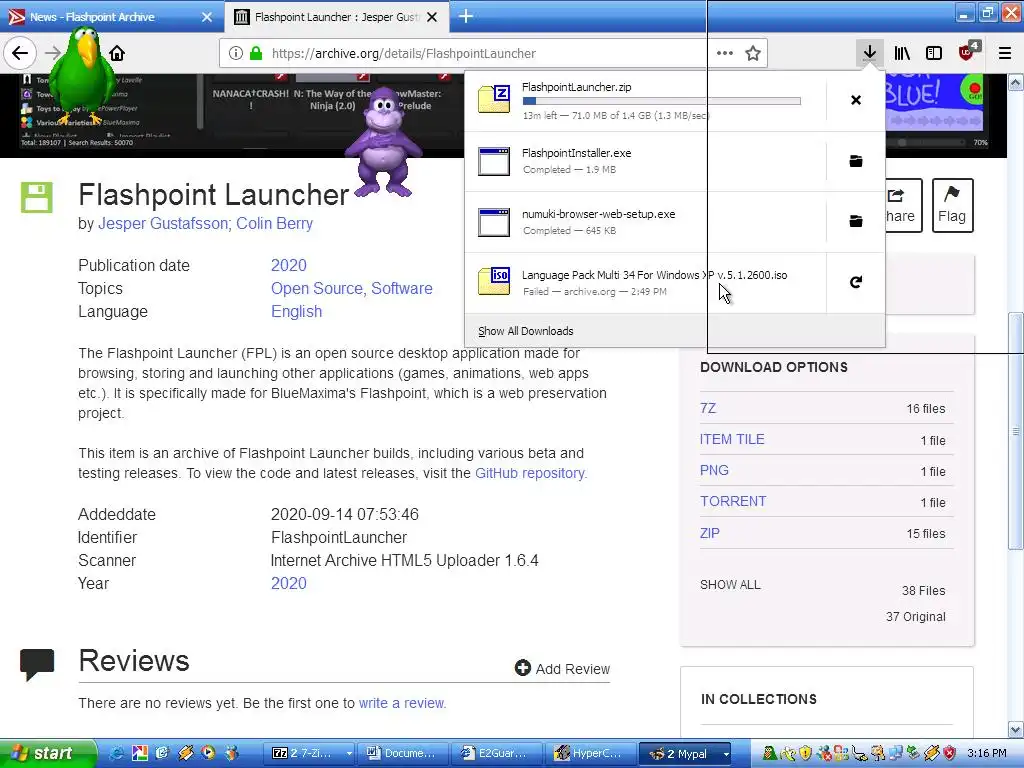Close the News - Flashpoint Archive tab
The height and width of the screenshot is (768, 1024).
pos(206,17)
